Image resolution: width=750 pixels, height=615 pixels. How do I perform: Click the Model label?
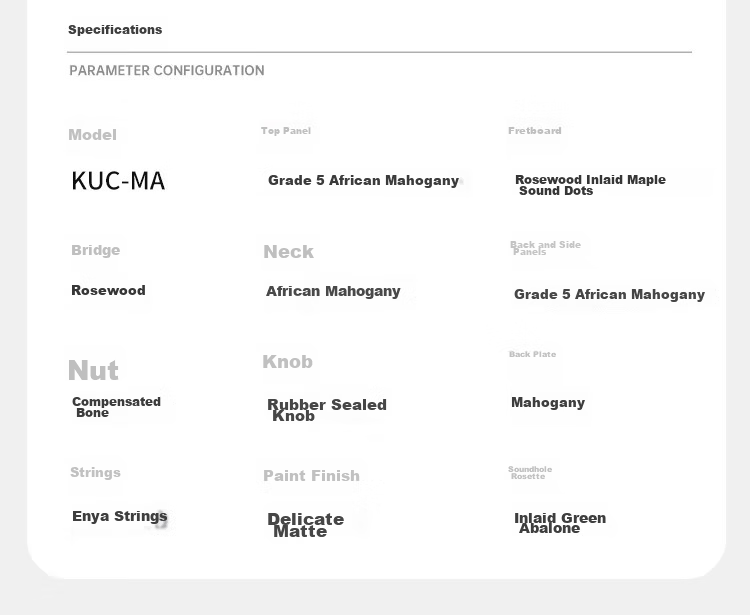click(x=92, y=135)
